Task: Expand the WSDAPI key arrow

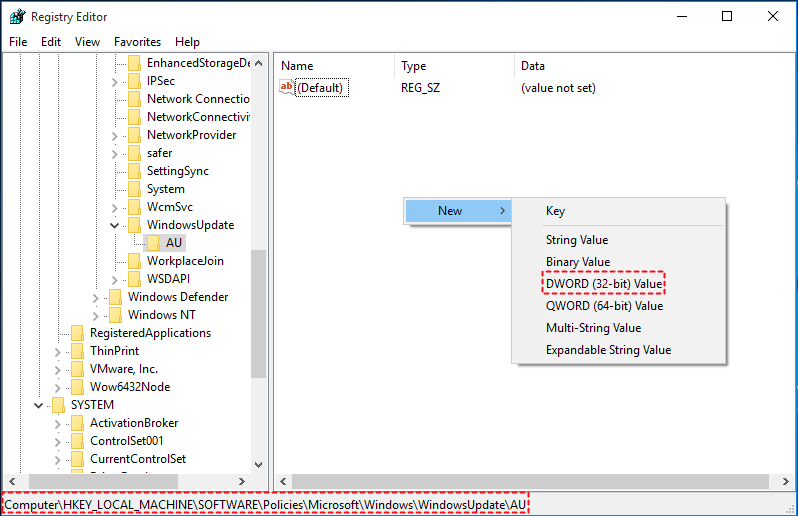Action: tap(115, 280)
